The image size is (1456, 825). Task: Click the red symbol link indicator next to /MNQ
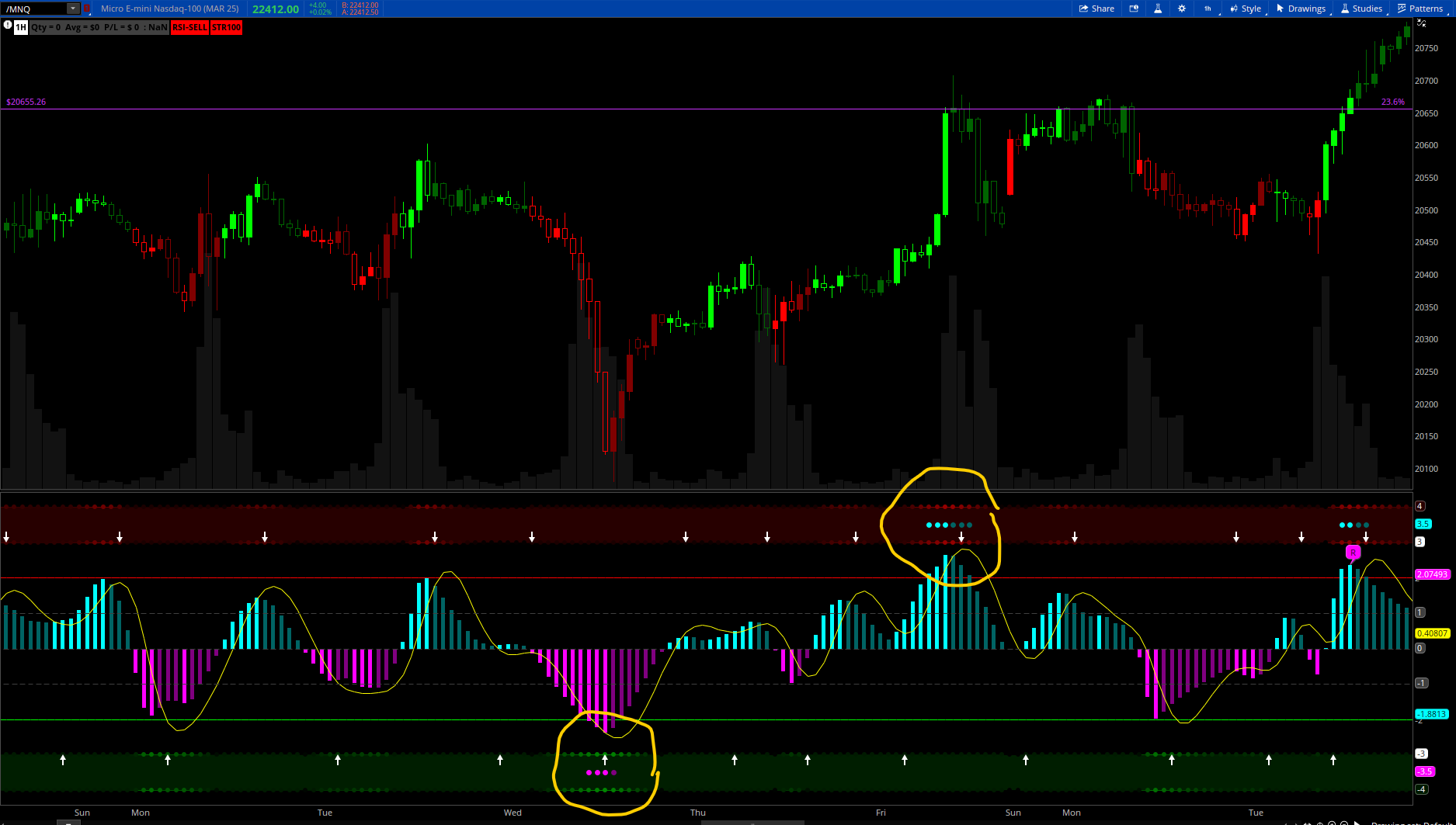87,9
